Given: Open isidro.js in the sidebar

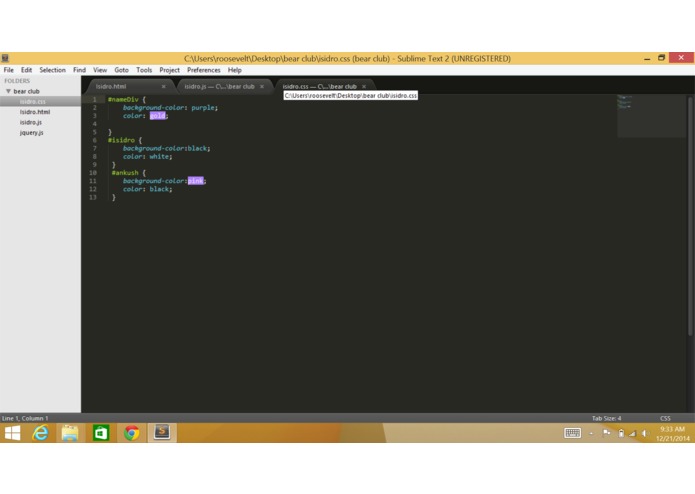Looking at the screenshot, I should click(31, 122).
